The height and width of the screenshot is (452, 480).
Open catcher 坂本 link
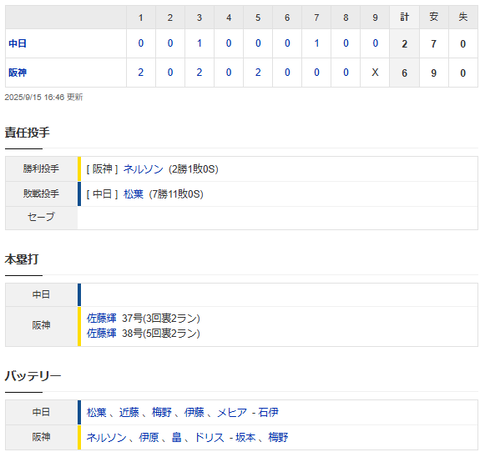[x=246, y=437]
